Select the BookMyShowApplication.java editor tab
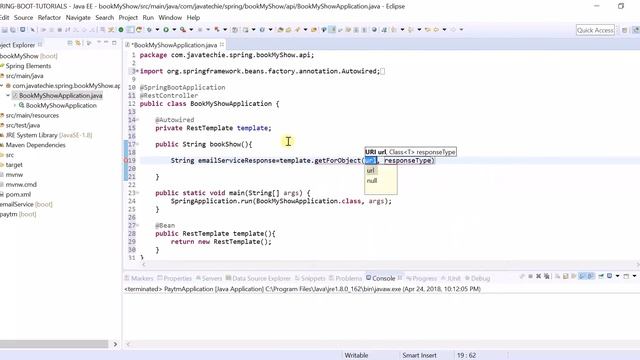 pos(175,45)
